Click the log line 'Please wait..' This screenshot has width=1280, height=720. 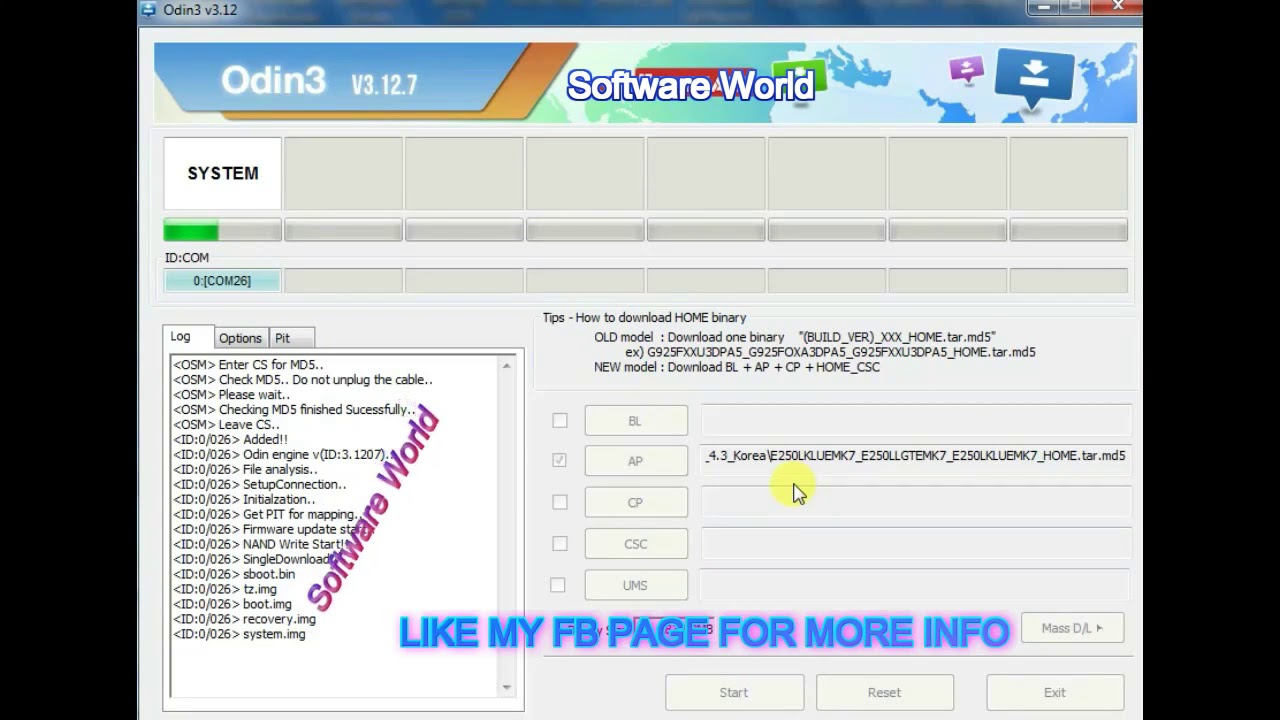pos(231,394)
